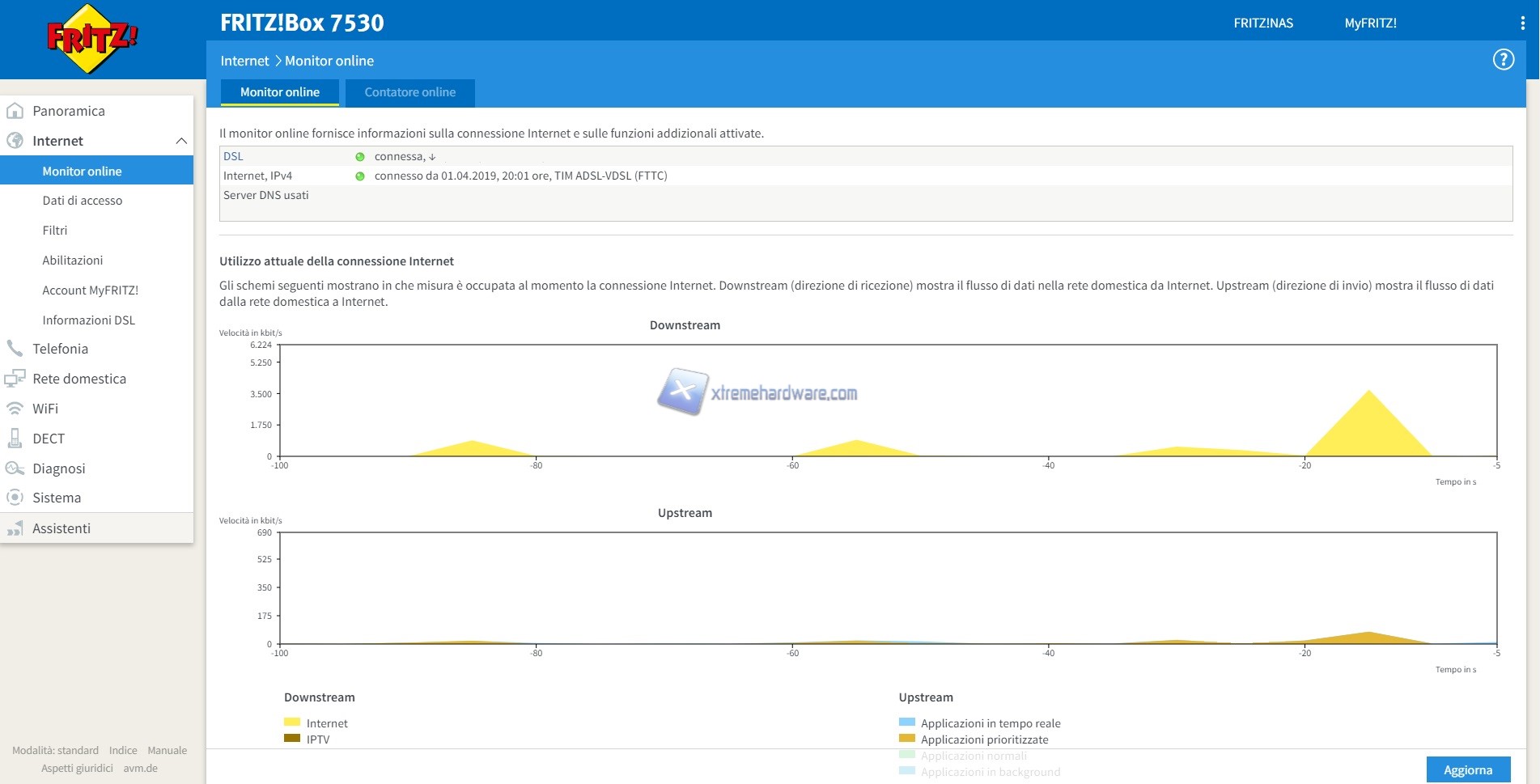The height and width of the screenshot is (784, 1540).
Task: Open the FRITZ!NAS link
Action: coord(1262,23)
